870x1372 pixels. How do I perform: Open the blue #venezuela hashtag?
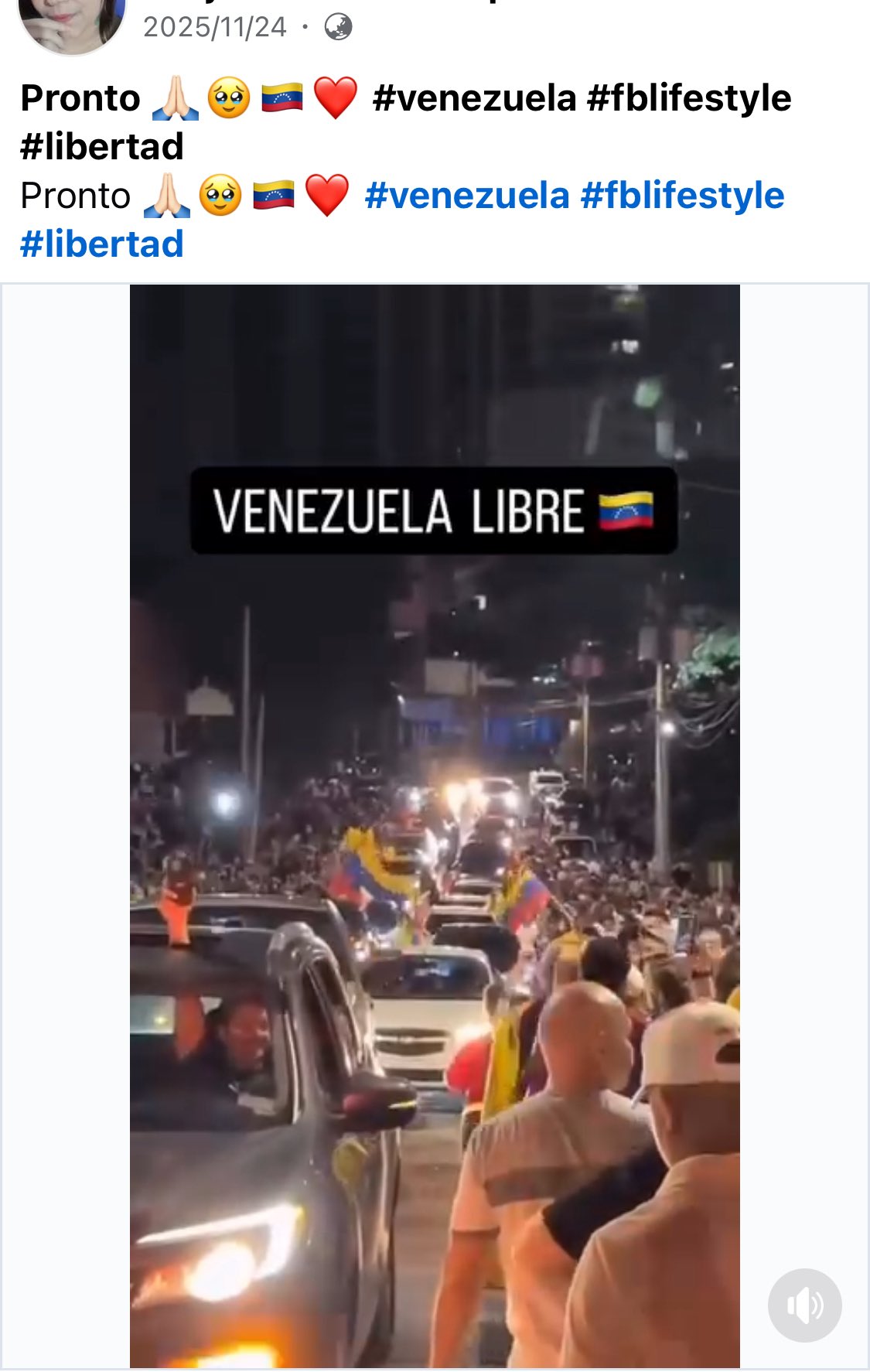click(467, 195)
